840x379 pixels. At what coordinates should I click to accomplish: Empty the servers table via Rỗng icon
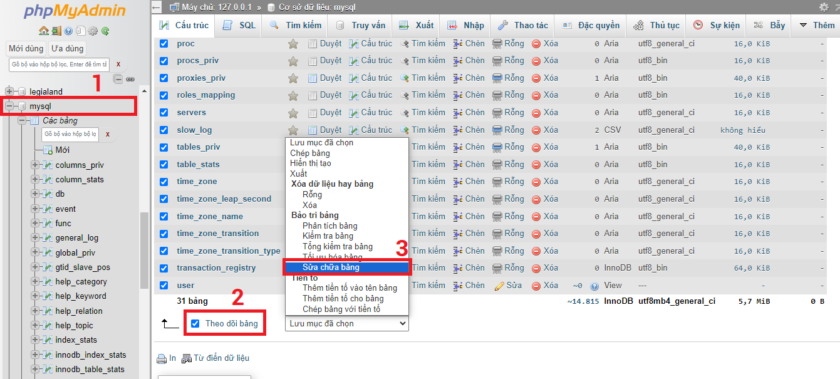[508, 112]
